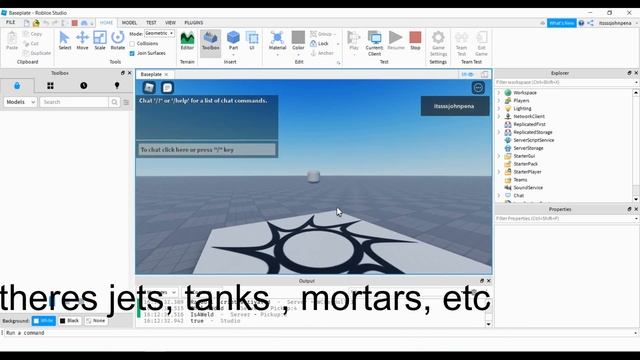This screenshot has width=640, height=360.
Task: Click the Duplicate button
Action: point(37,53)
